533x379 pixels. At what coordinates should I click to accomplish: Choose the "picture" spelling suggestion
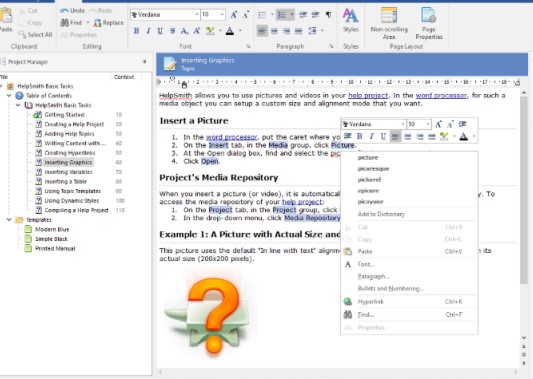click(368, 157)
